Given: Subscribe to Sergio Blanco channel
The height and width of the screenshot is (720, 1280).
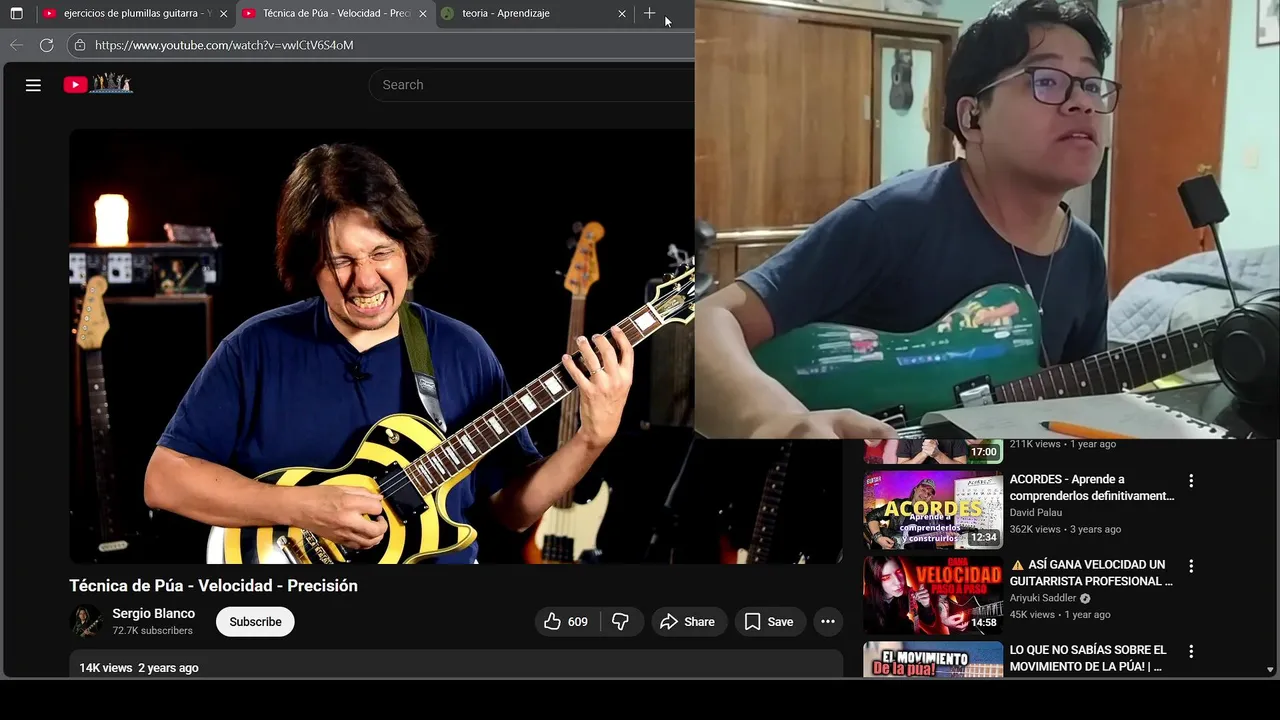Looking at the screenshot, I should click(255, 622).
